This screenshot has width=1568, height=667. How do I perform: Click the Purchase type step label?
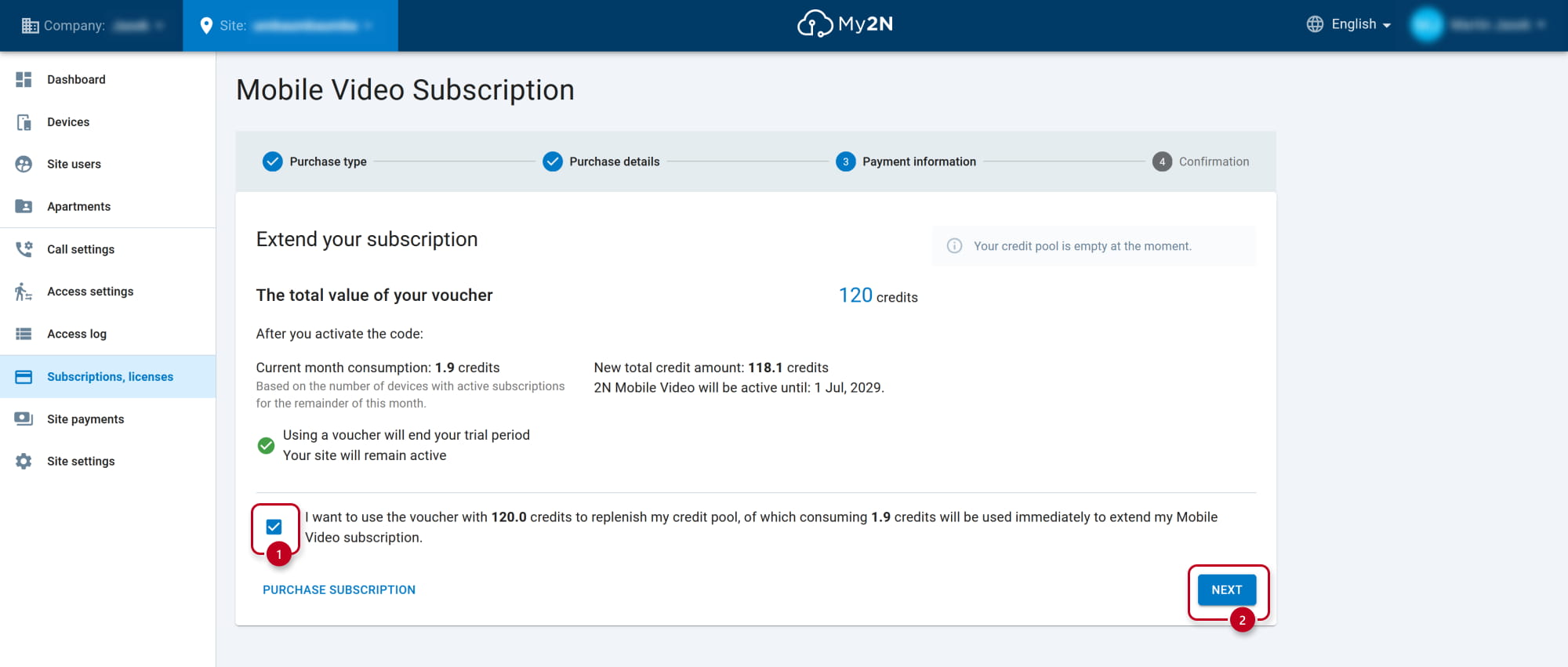point(328,161)
